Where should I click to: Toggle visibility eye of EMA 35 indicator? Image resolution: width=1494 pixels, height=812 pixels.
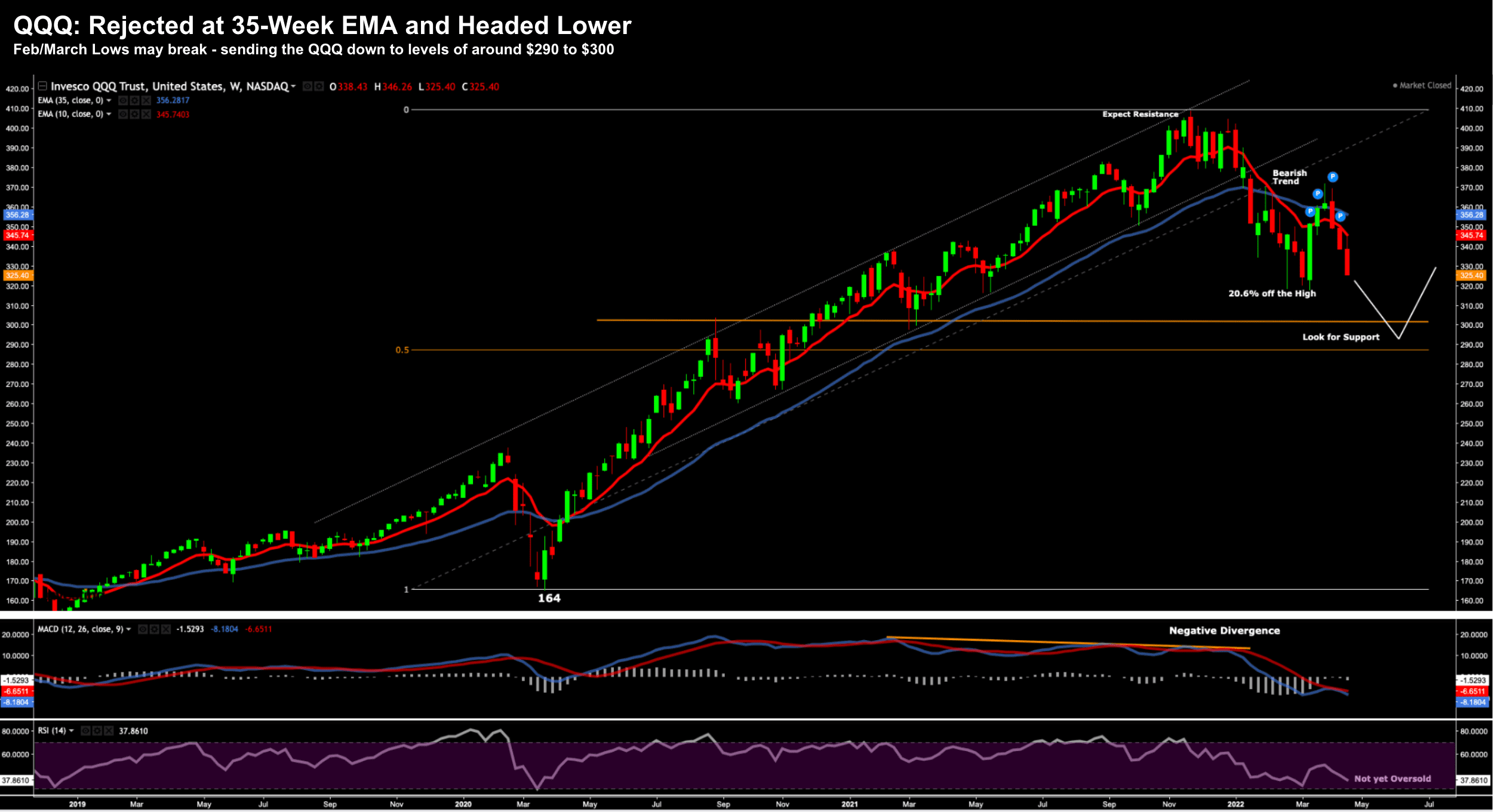click(123, 100)
